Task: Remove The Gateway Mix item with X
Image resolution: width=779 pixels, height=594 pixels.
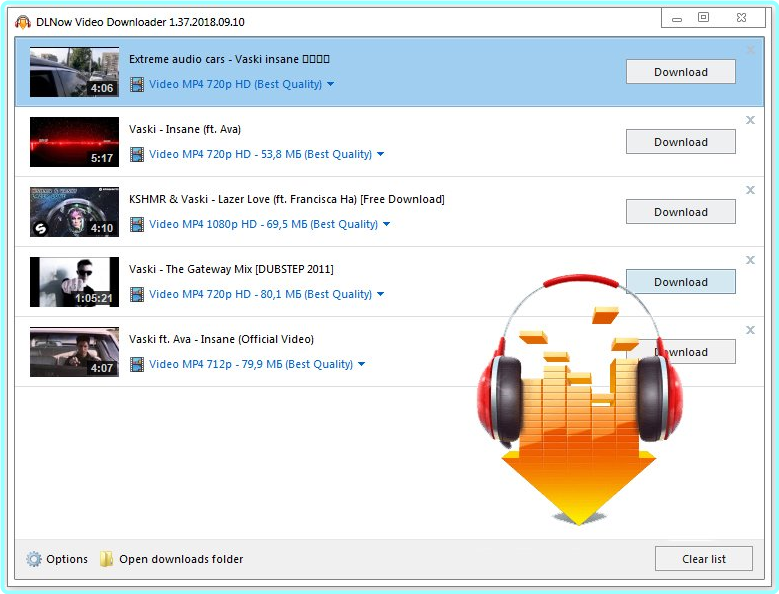Action: coord(750,260)
